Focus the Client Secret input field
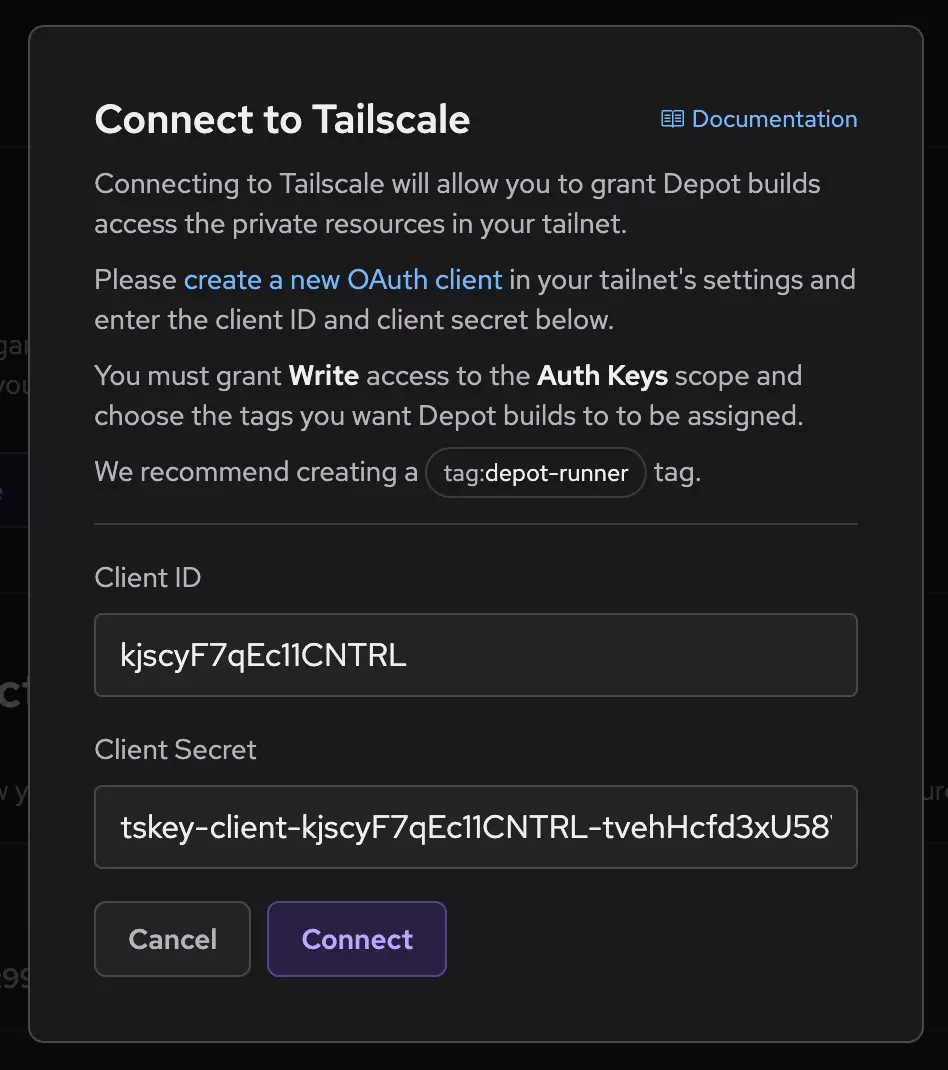The width and height of the screenshot is (948, 1070). coord(475,827)
